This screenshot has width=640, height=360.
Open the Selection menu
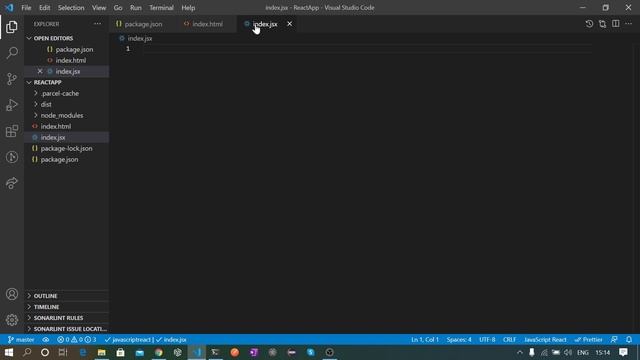point(71,8)
